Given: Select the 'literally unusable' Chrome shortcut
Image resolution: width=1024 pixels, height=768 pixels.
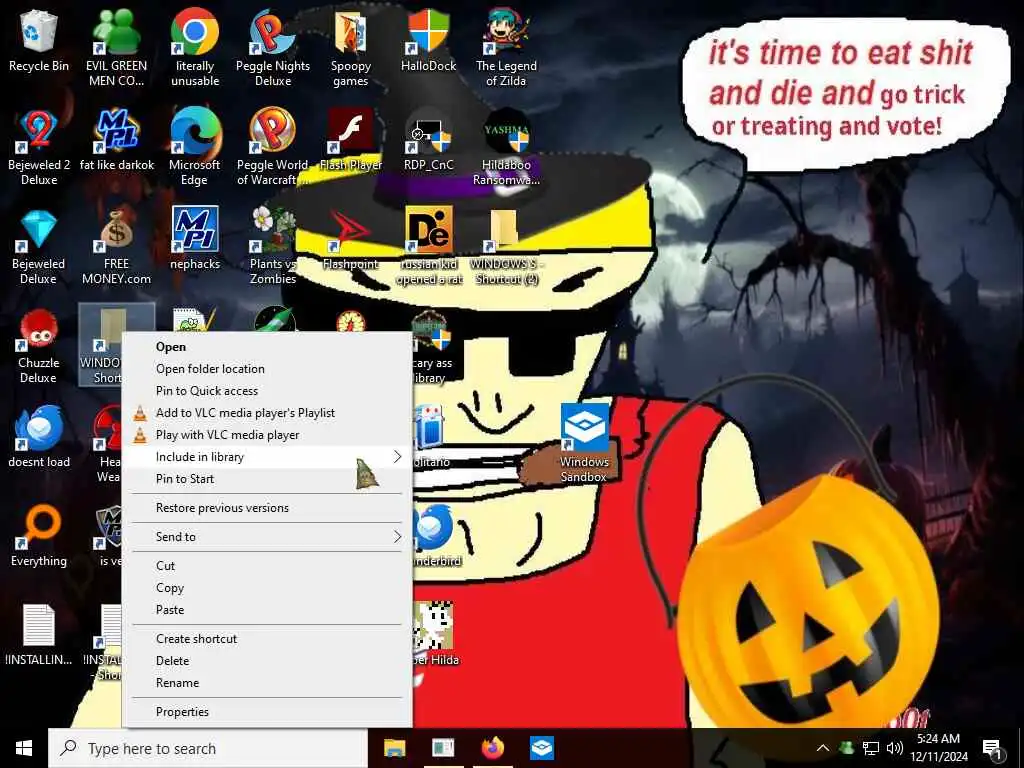Looking at the screenshot, I should tap(195, 47).
